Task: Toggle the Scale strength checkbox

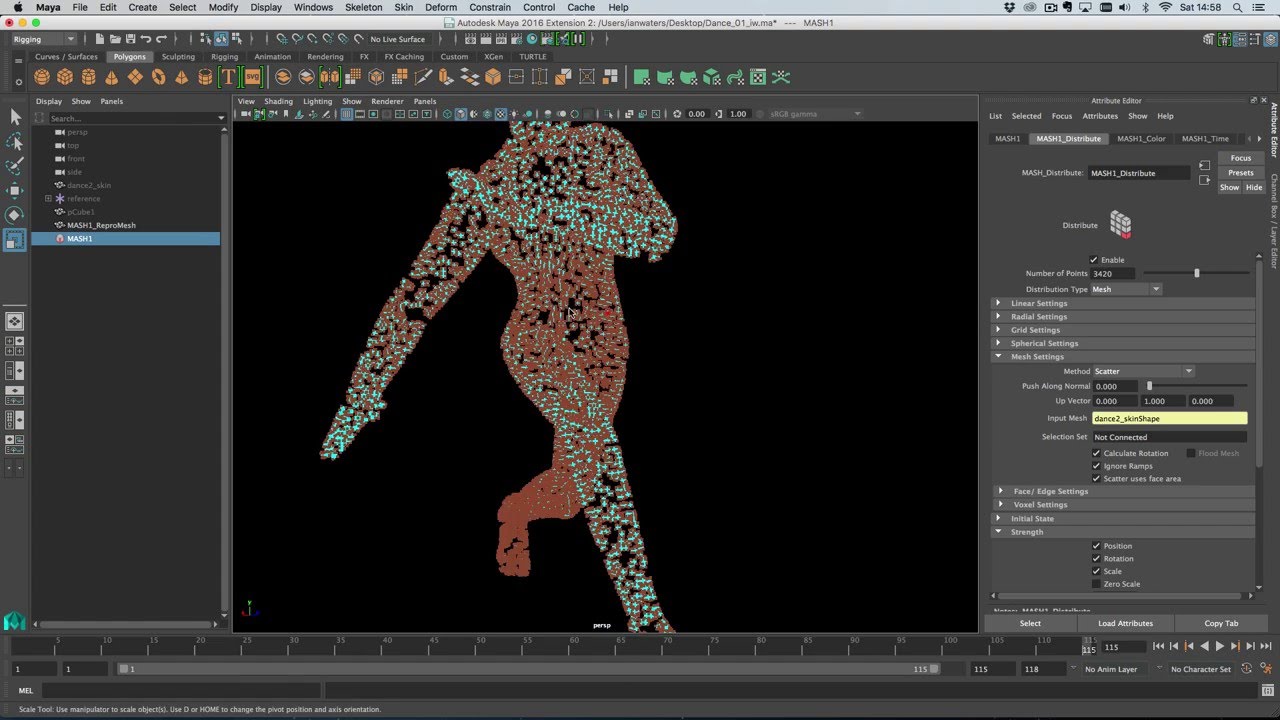Action: click(1096, 571)
